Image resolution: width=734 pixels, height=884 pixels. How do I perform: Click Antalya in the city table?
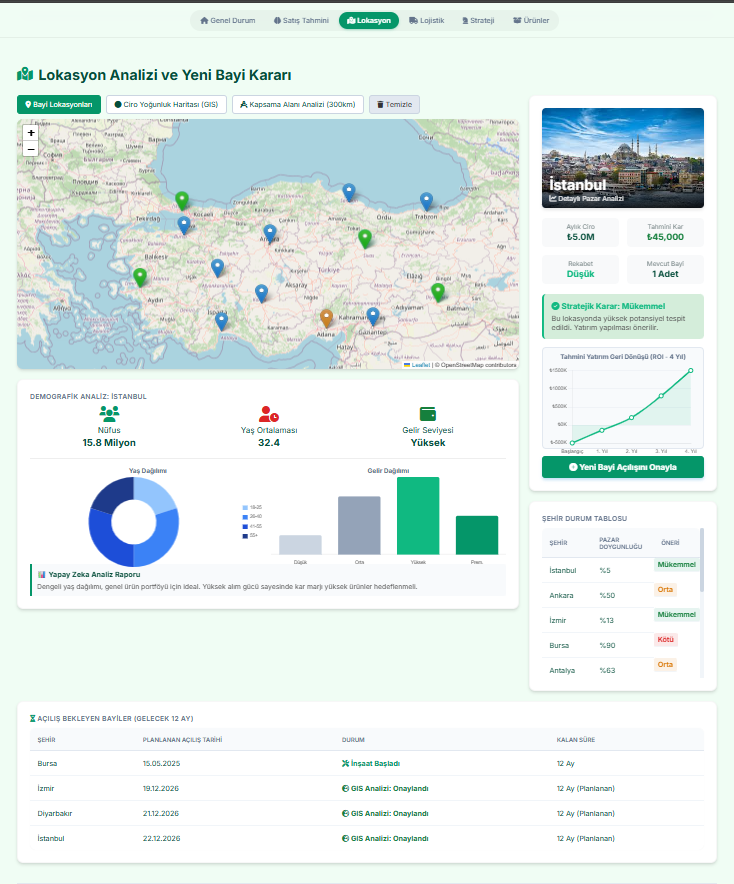point(562,670)
